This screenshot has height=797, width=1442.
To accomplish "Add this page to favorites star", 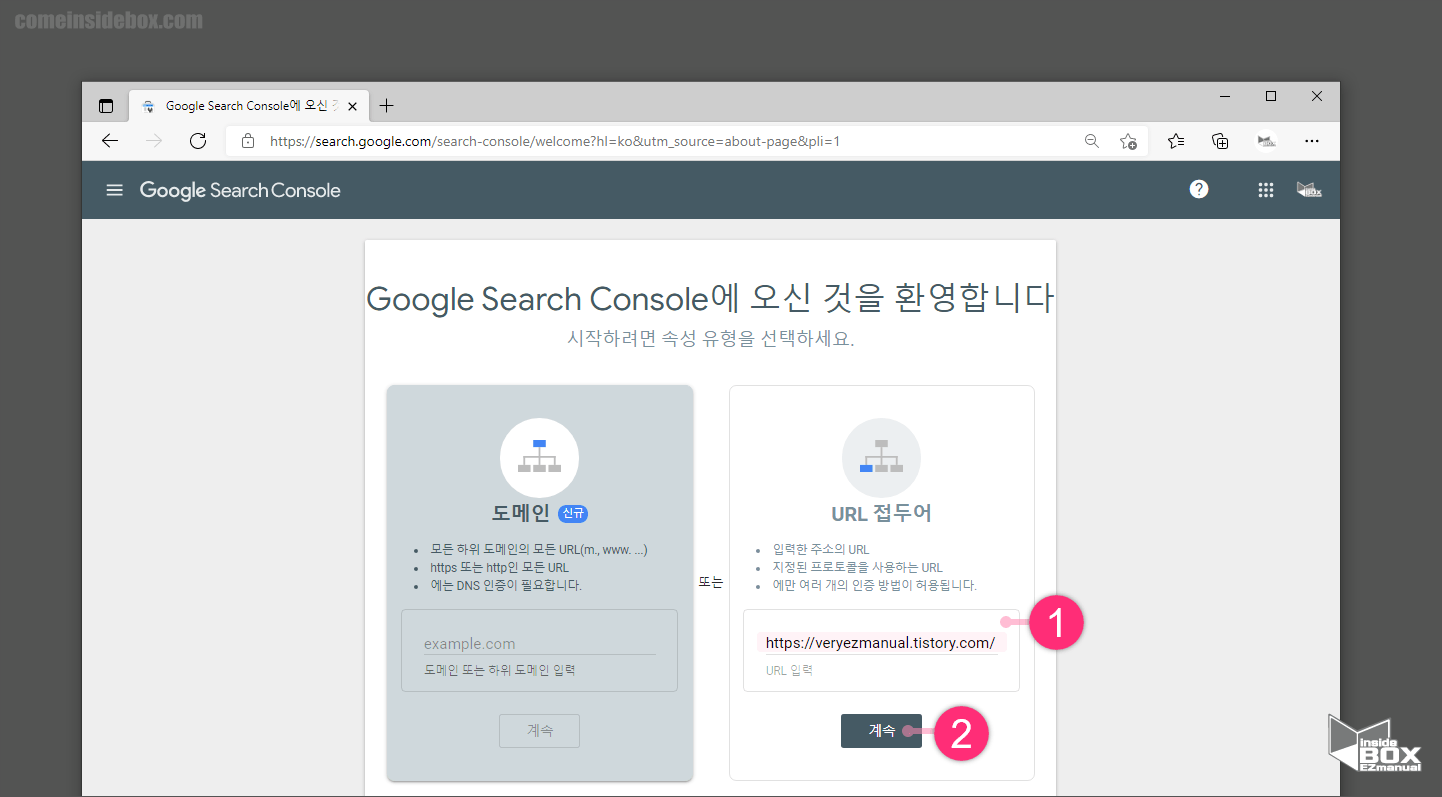I will tap(1128, 141).
